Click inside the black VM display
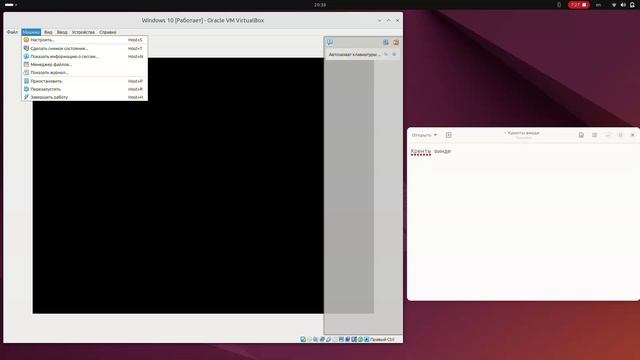The width and height of the screenshot is (640, 360). [x=178, y=186]
